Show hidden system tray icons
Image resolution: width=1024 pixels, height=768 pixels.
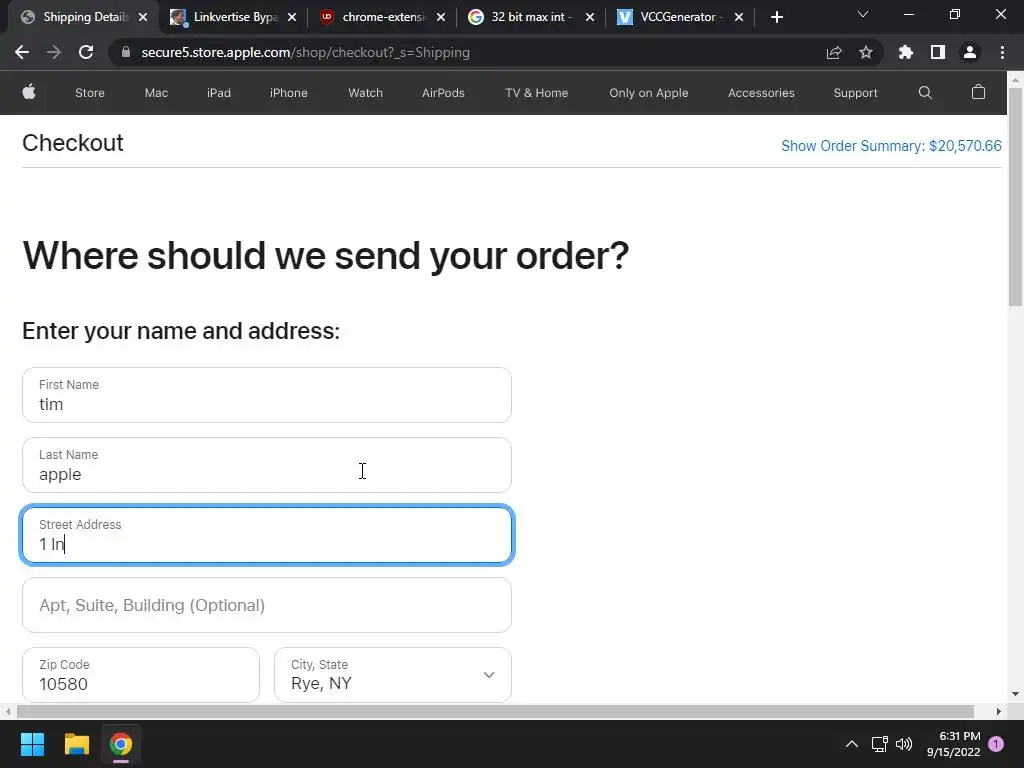pos(852,744)
